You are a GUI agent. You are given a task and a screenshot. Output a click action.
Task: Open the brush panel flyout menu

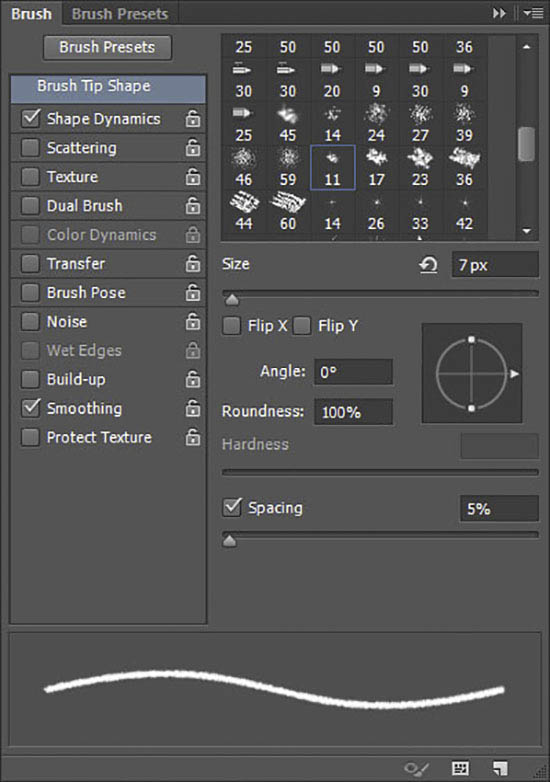(x=534, y=13)
